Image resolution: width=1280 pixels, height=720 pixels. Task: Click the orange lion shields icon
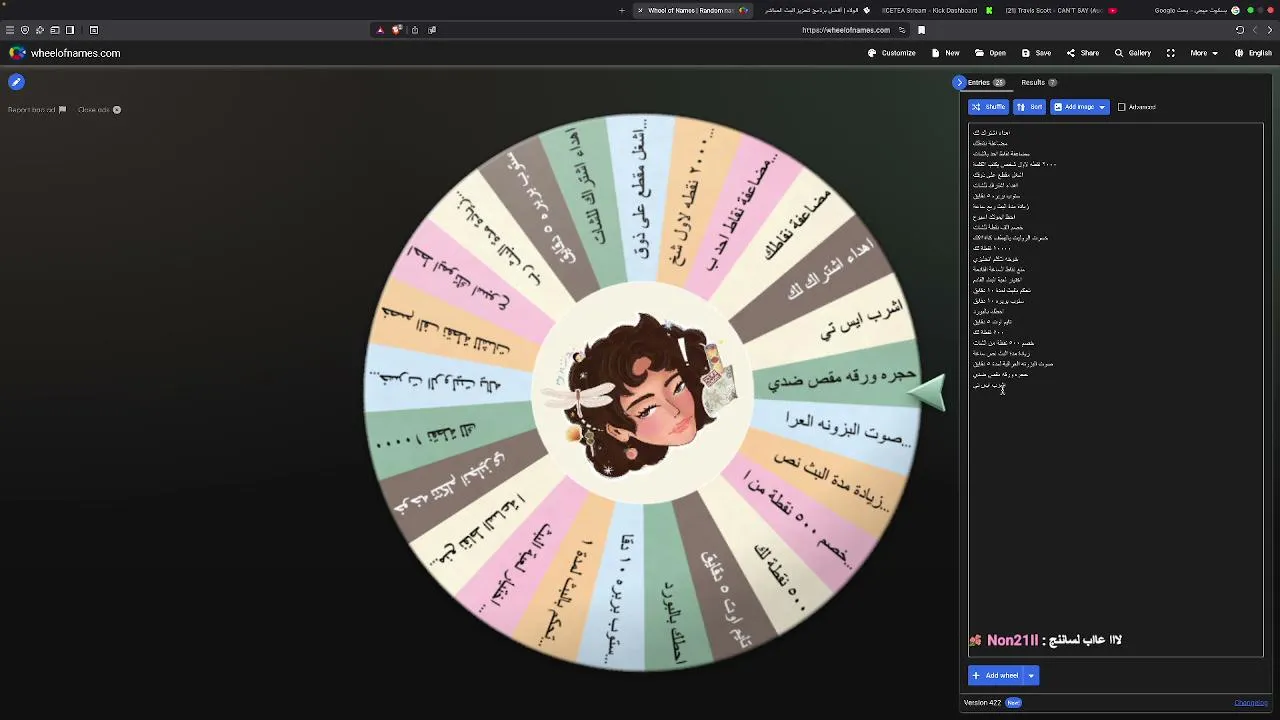coord(397,30)
